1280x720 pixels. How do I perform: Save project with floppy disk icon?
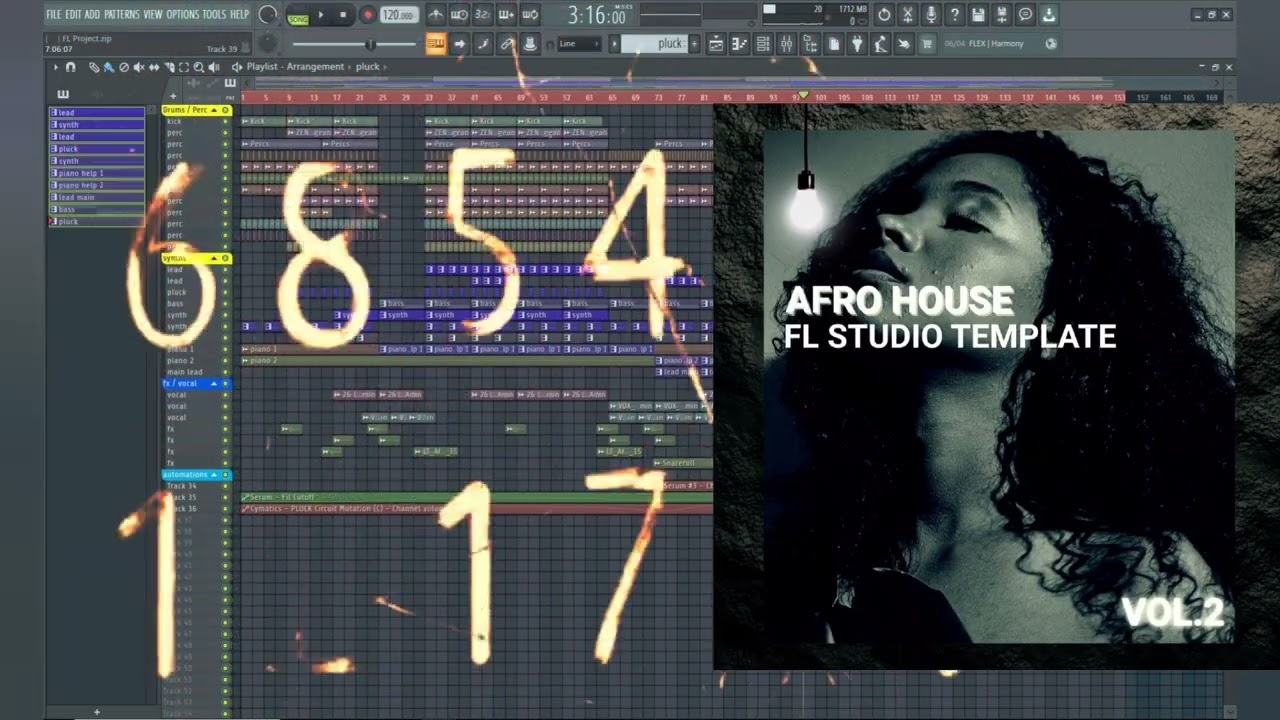tap(978, 15)
